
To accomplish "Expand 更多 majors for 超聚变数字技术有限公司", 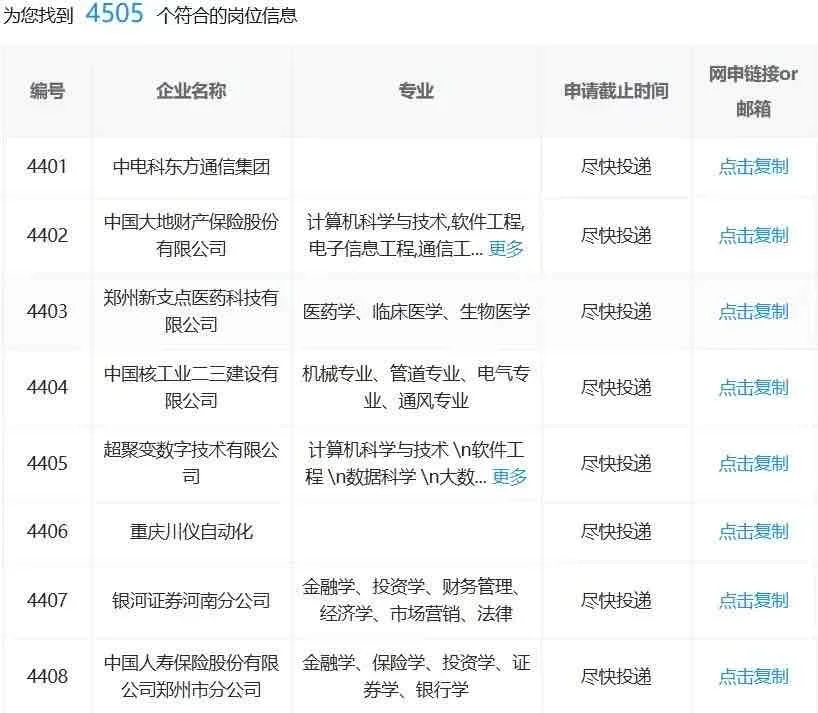I will tap(509, 477).
